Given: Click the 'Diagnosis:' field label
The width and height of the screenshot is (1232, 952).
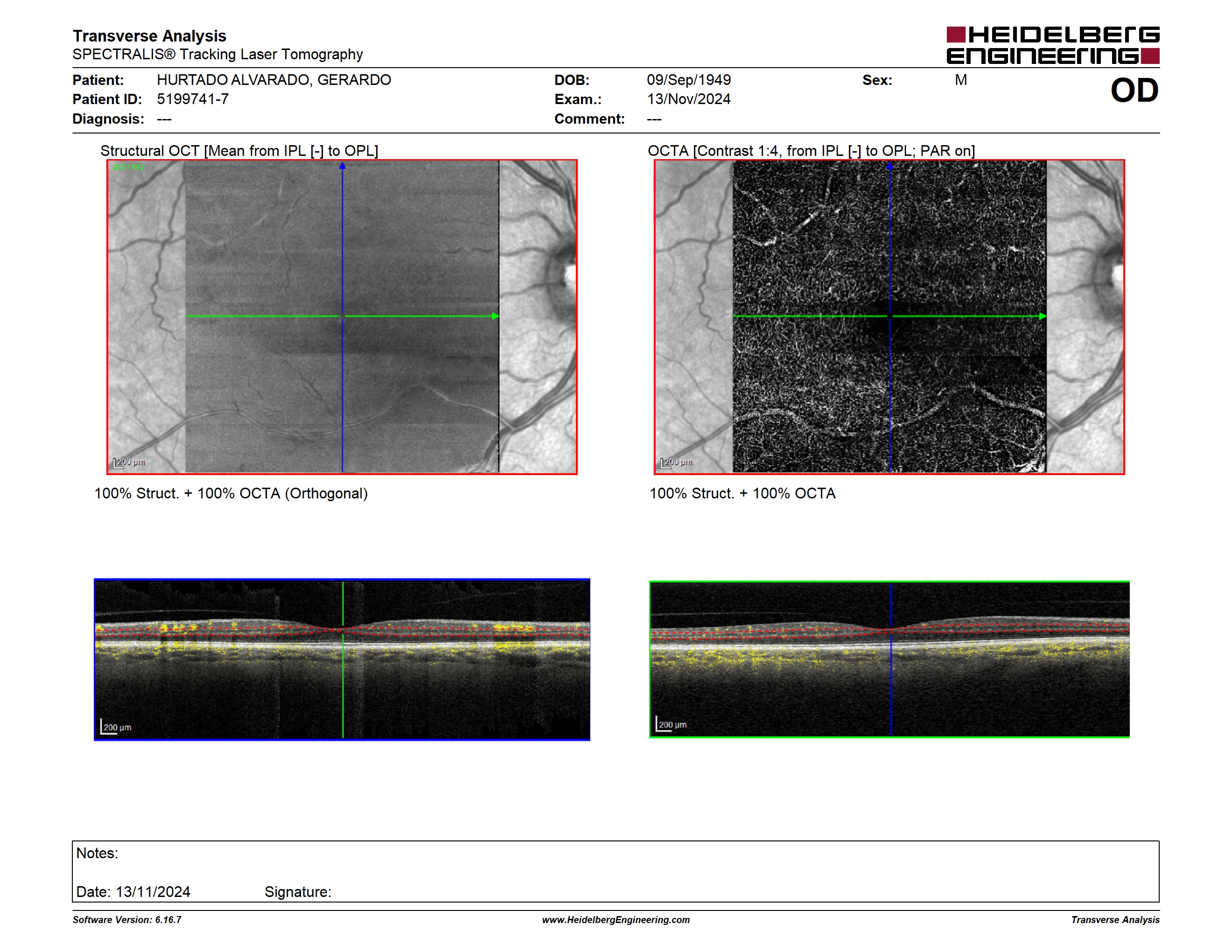Looking at the screenshot, I should tap(108, 119).
